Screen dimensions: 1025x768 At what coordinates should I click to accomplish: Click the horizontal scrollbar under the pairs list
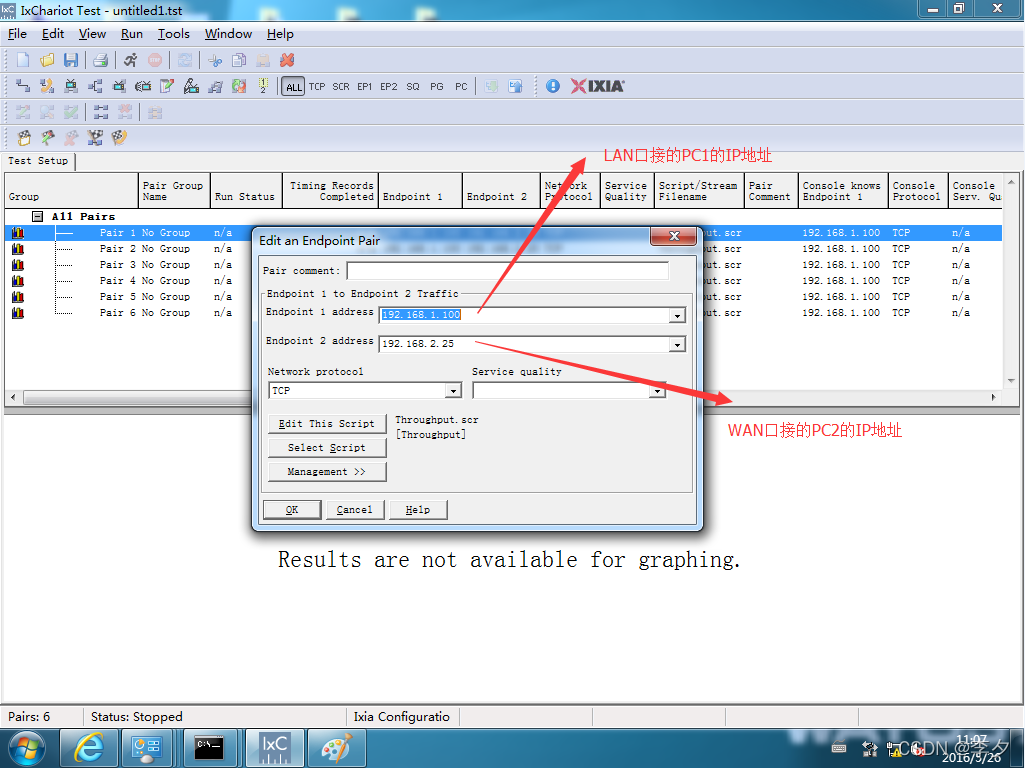coord(130,398)
